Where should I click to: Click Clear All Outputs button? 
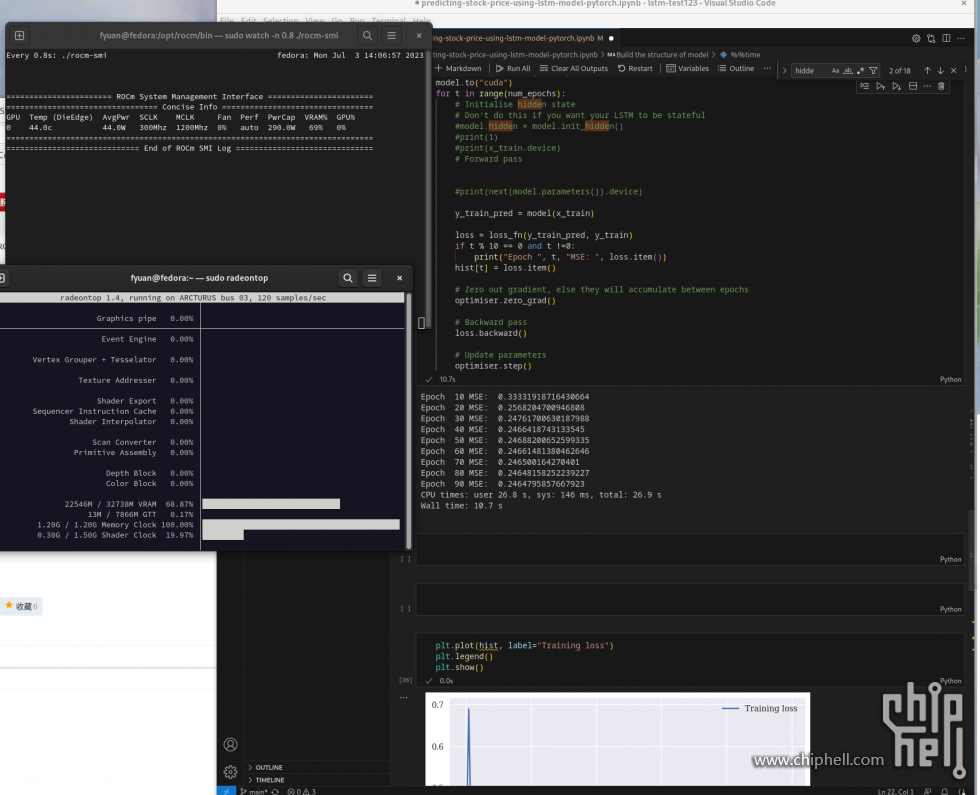[574, 69]
